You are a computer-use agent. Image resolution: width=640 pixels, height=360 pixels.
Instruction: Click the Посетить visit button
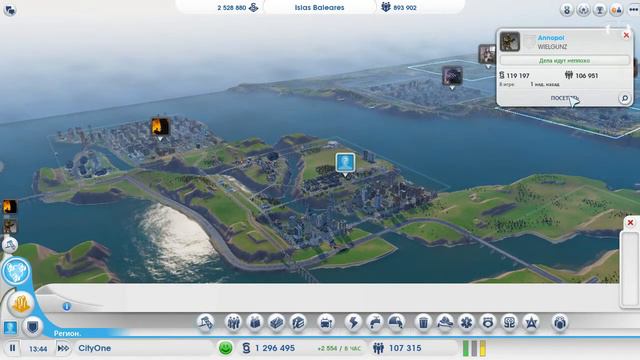pos(564,98)
